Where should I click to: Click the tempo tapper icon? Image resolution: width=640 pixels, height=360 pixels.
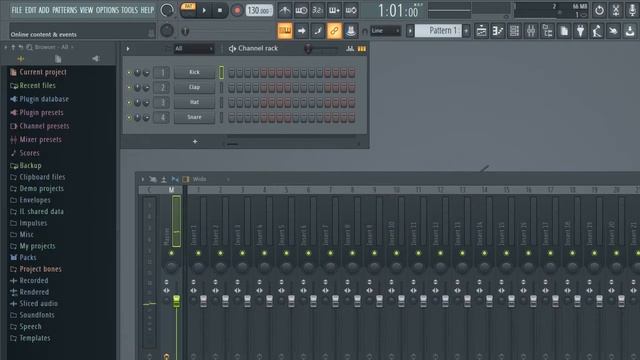pos(597,31)
